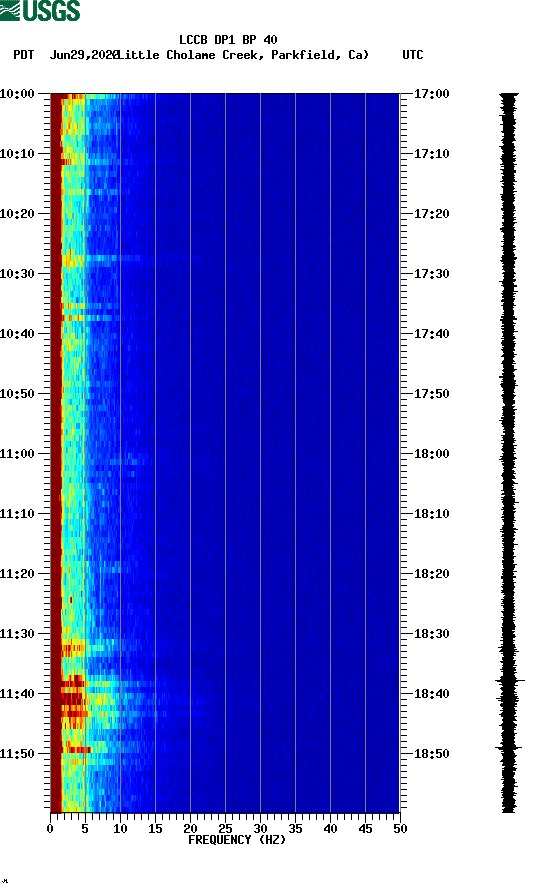Click the 17:50 UTC time label
The image size is (552, 892).
pyautogui.click(x=431, y=394)
